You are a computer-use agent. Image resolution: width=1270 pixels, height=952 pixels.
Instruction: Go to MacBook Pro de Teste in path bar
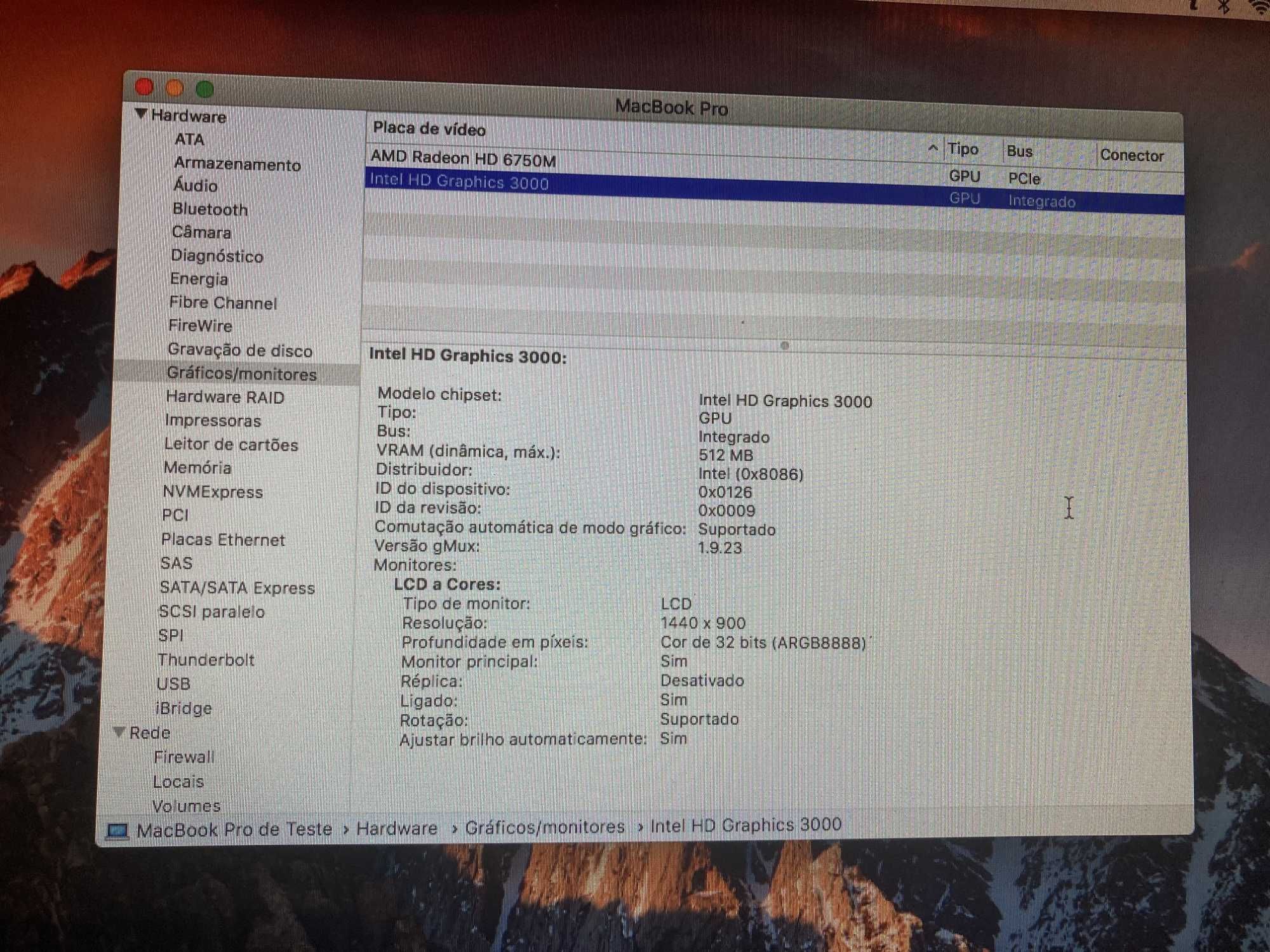(x=234, y=829)
